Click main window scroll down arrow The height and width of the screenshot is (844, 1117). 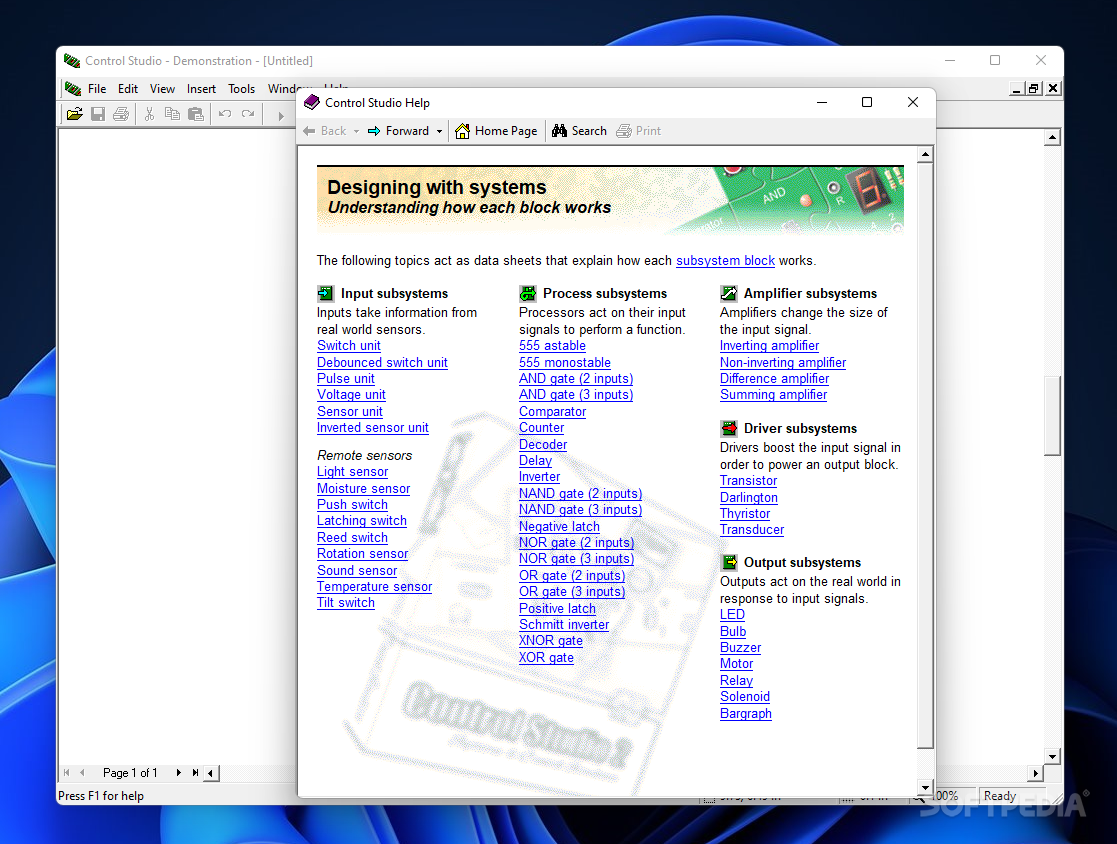[1052, 756]
